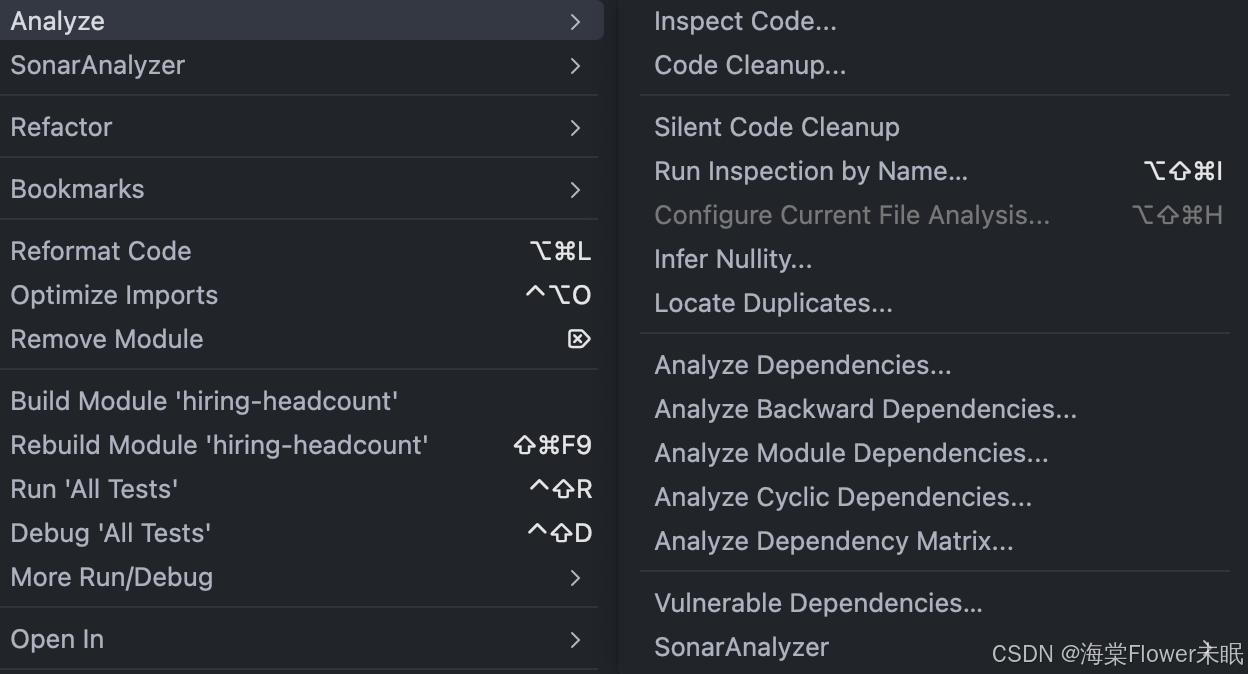Run Silent Code Cleanup

[777, 128]
